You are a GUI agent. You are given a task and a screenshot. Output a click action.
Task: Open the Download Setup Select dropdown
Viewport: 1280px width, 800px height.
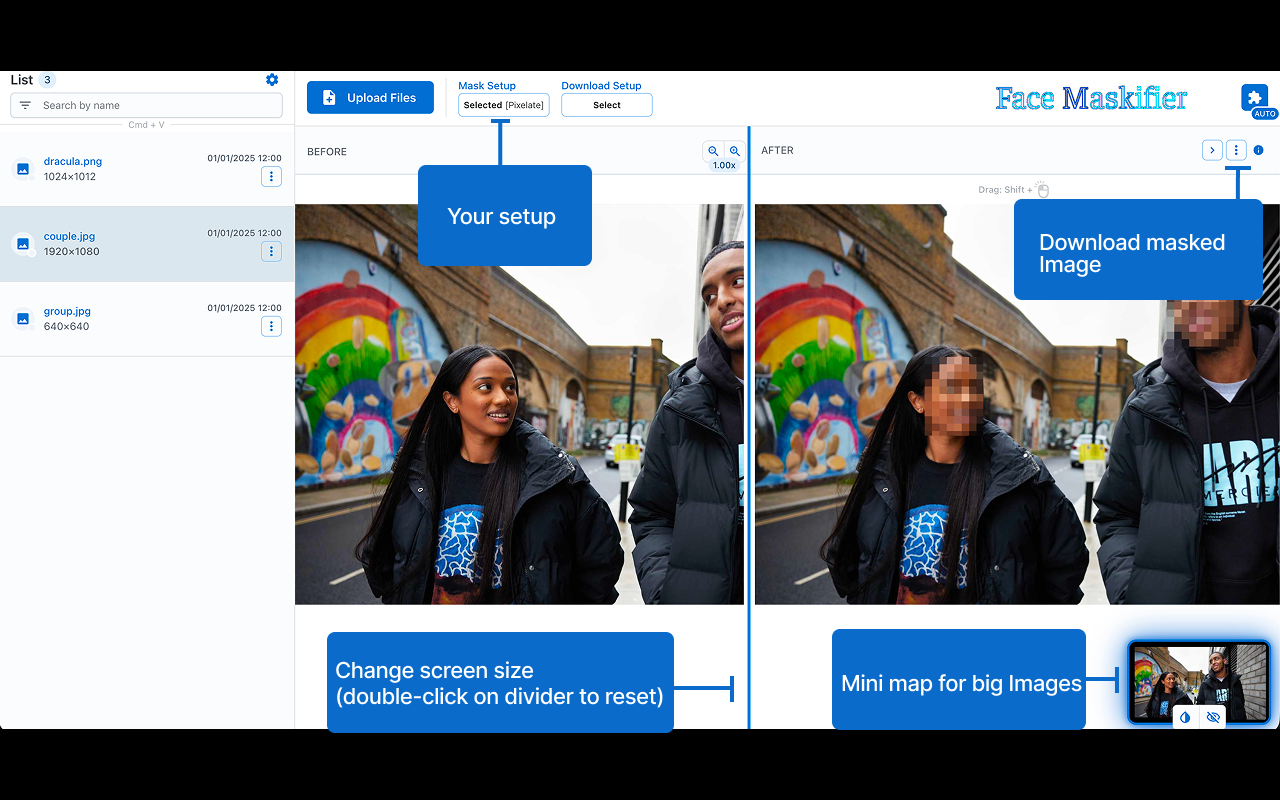(606, 105)
